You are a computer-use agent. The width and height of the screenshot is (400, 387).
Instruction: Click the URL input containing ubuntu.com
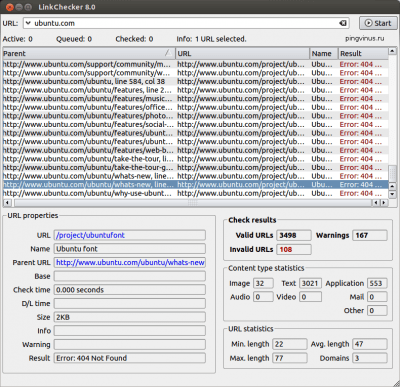[x=186, y=23]
